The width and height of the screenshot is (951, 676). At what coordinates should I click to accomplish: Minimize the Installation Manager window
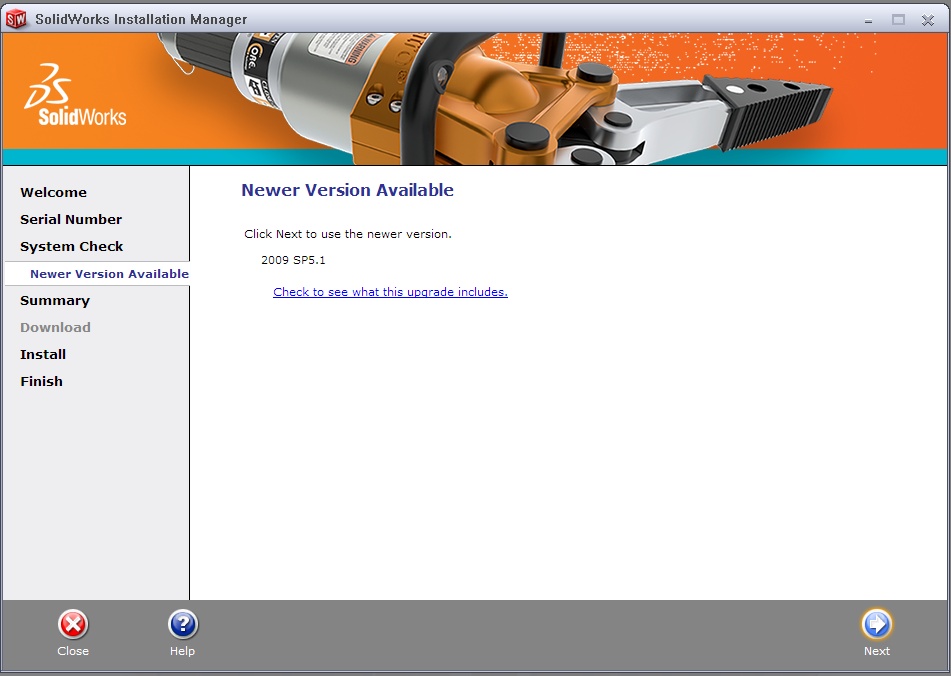click(869, 20)
